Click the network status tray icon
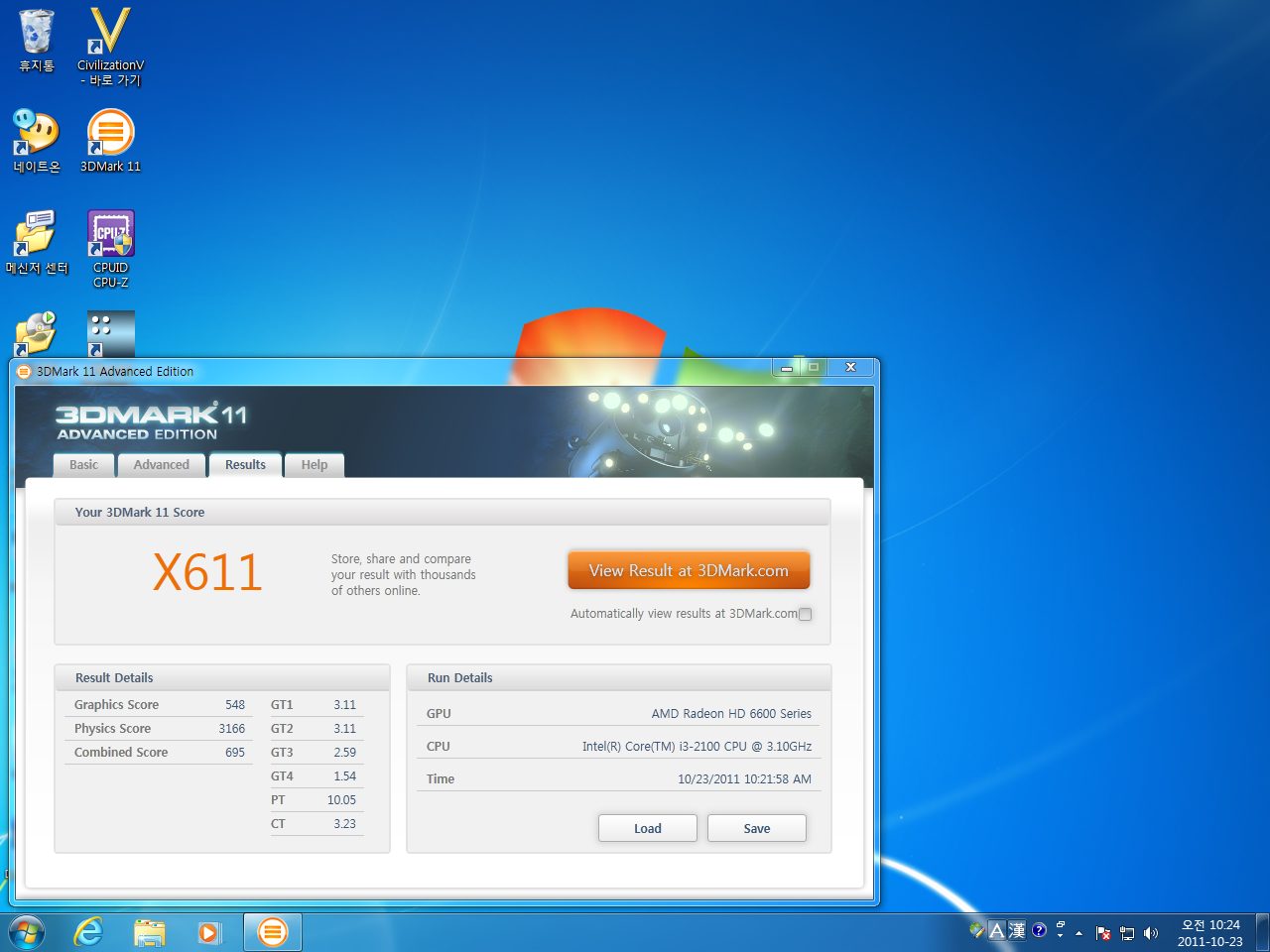 (1127, 933)
